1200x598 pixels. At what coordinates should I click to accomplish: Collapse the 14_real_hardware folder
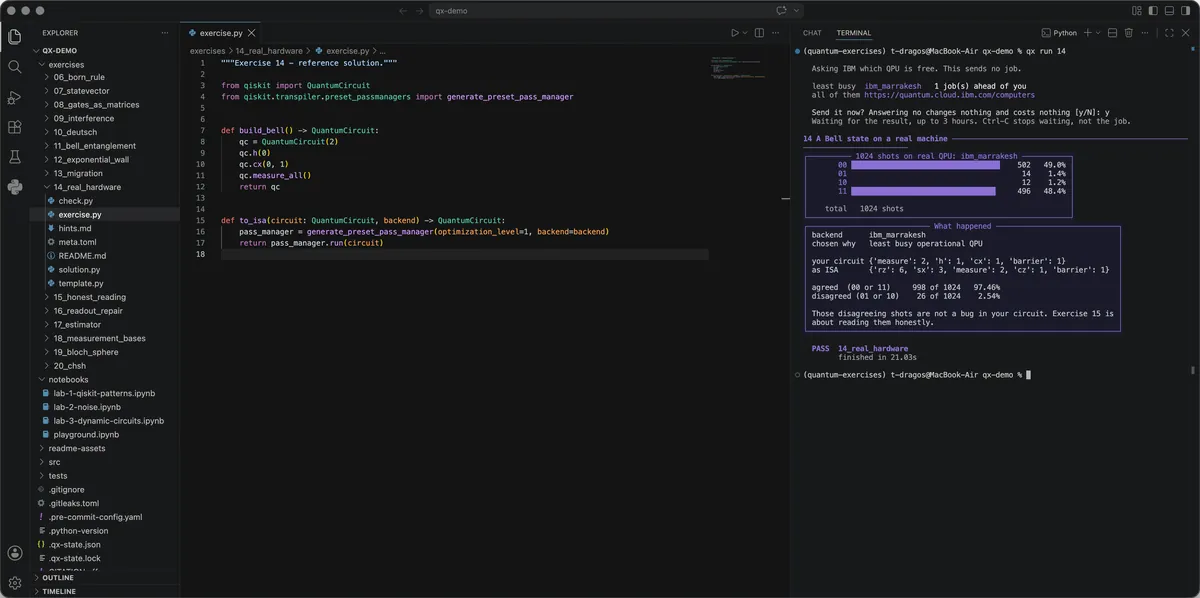click(47, 187)
